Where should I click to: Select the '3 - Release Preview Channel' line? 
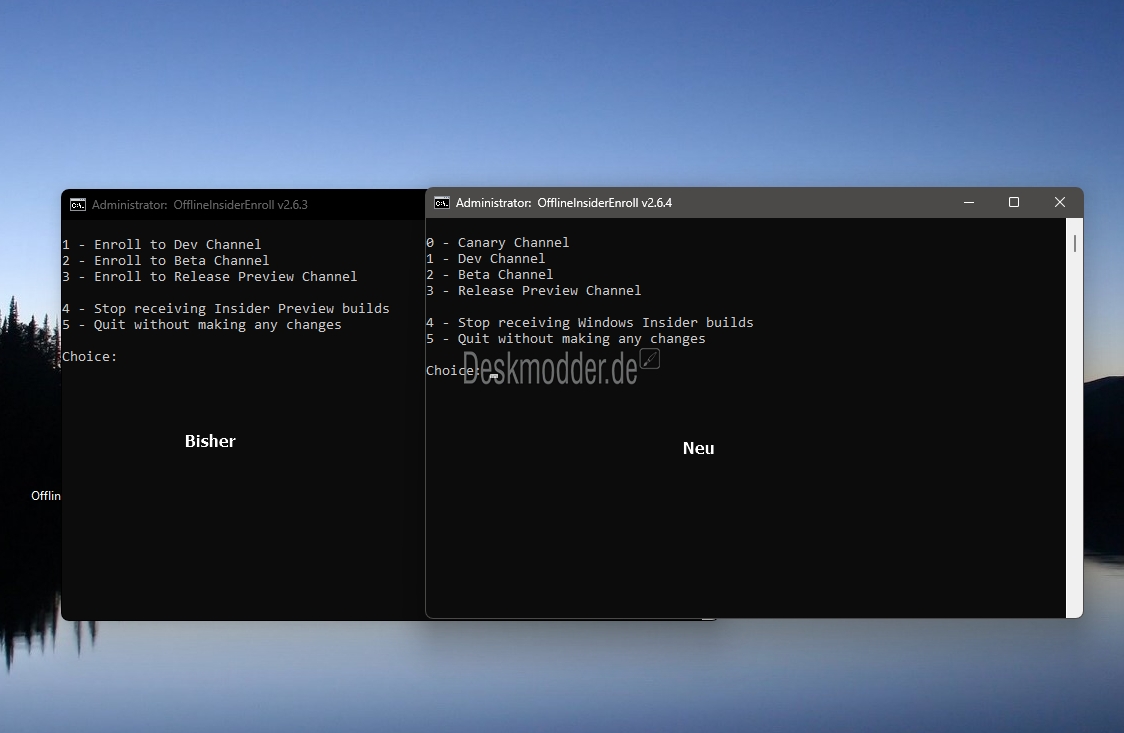coord(533,290)
